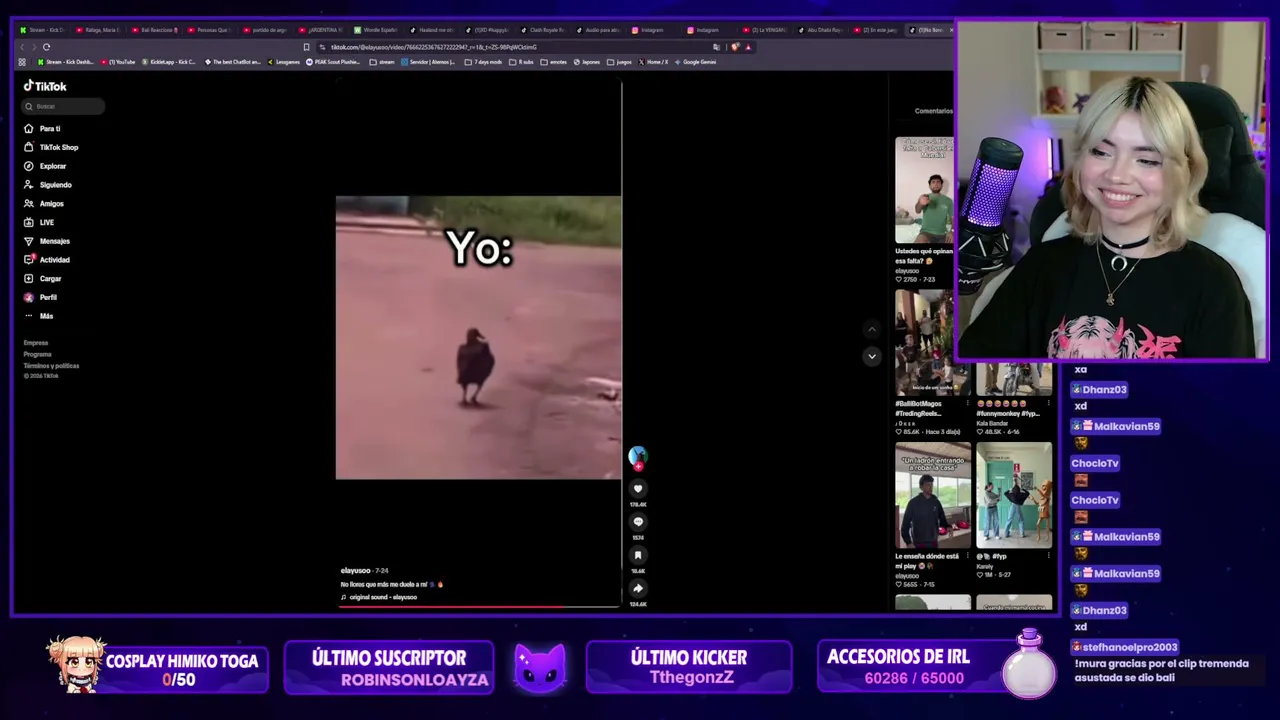Bookmark this page from the address bar
The image size is (1280, 720).
[x=306, y=47]
